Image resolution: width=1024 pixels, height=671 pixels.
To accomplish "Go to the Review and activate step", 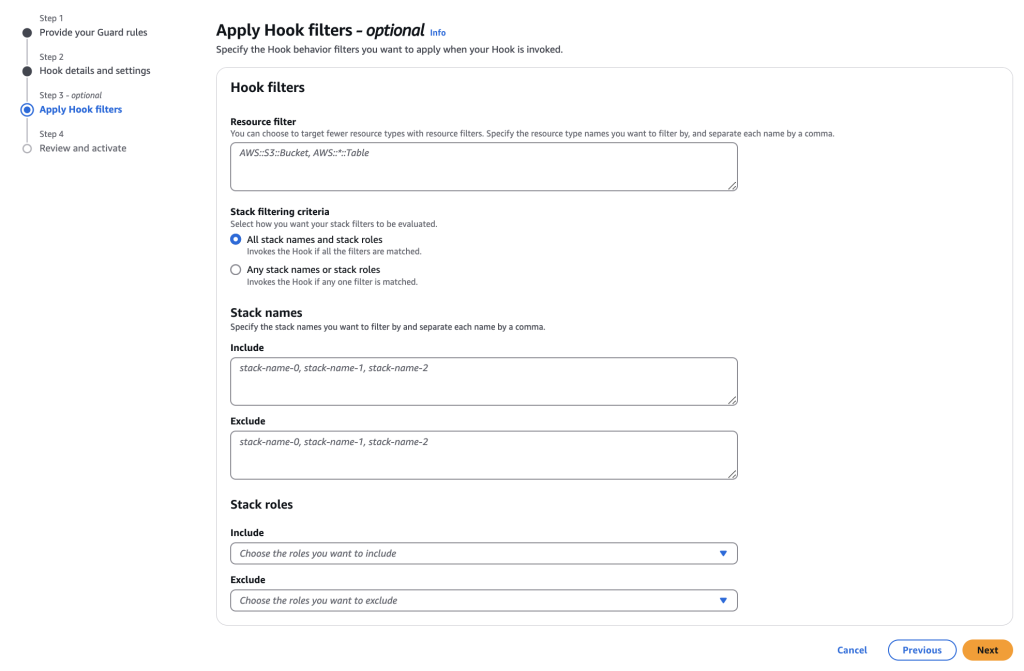I will coord(83,147).
